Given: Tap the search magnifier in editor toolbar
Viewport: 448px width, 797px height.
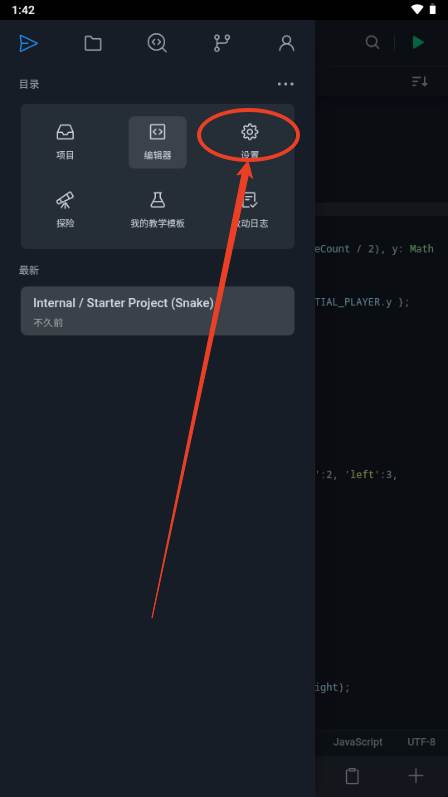Looking at the screenshot, I should point(372,43).
